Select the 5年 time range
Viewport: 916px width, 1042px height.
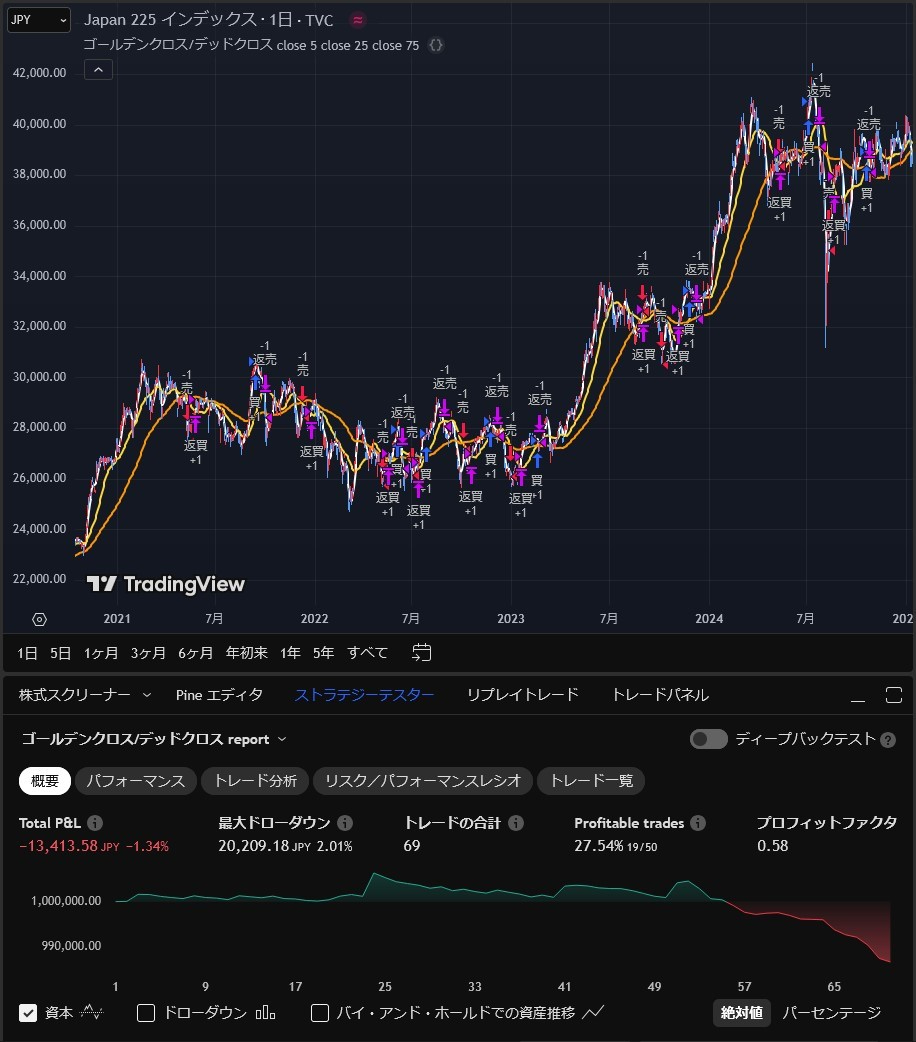point(324,653)
